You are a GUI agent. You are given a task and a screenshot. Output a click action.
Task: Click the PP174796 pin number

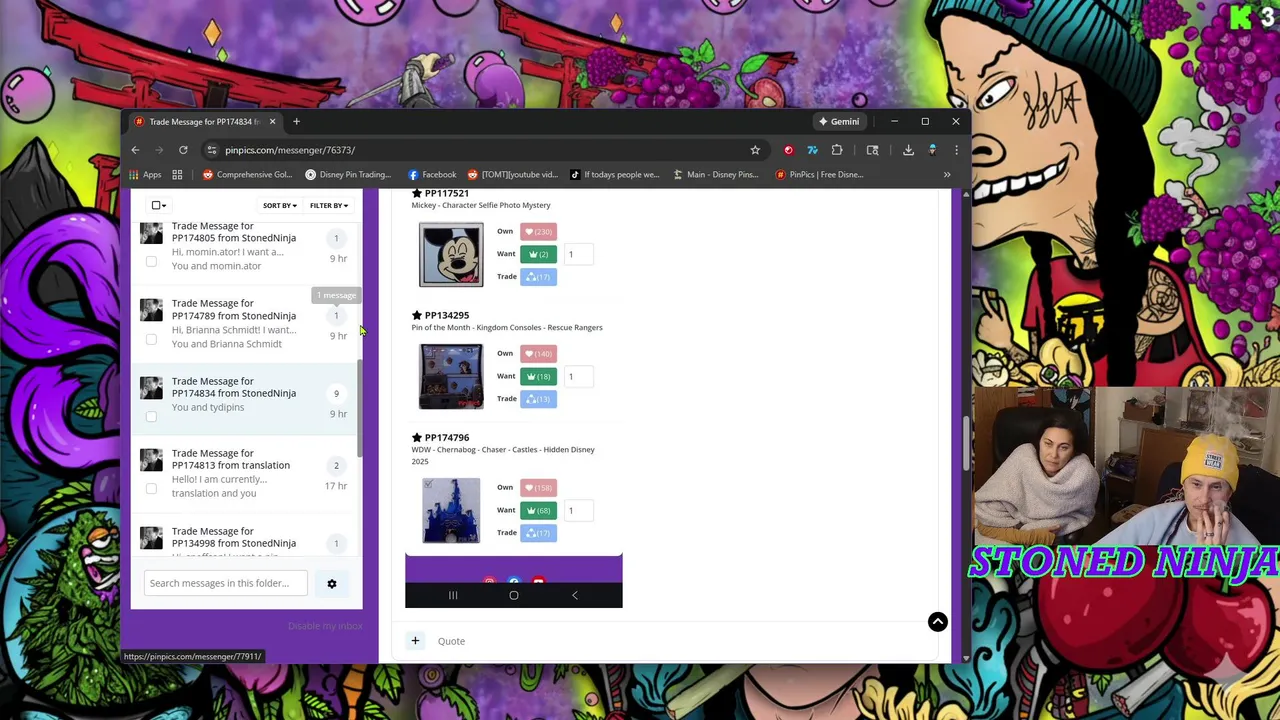(x=446, y=437)
